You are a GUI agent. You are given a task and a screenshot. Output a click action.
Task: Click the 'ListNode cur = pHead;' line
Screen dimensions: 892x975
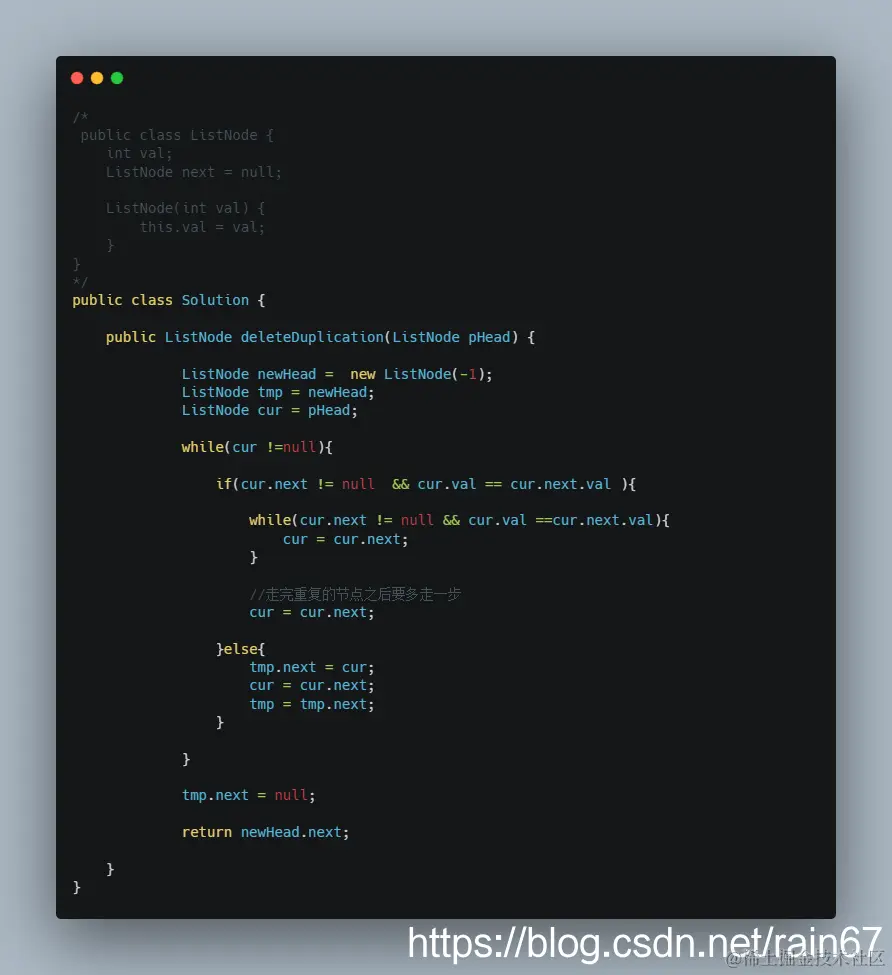click(270, 410)
